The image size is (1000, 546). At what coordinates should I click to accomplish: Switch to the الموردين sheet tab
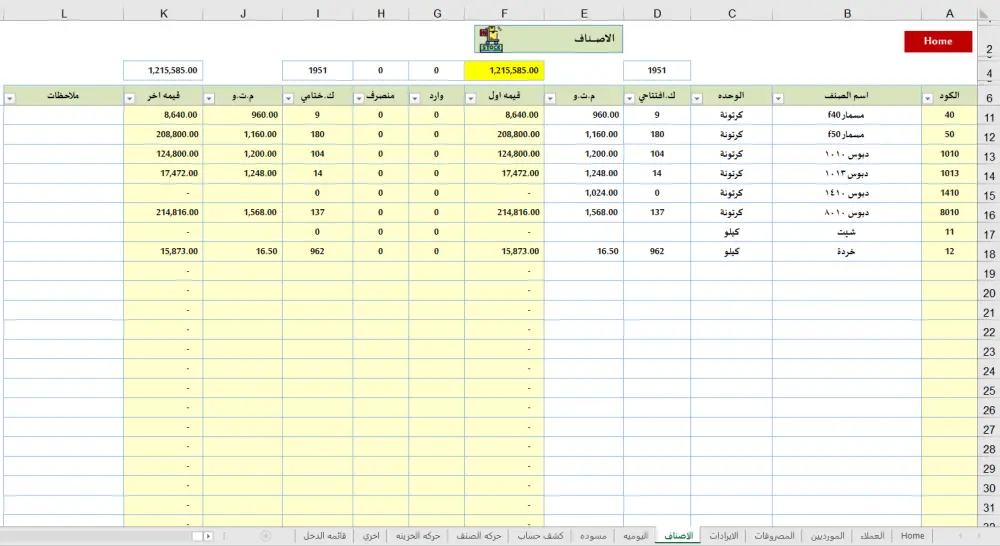(x=827, y=536)
